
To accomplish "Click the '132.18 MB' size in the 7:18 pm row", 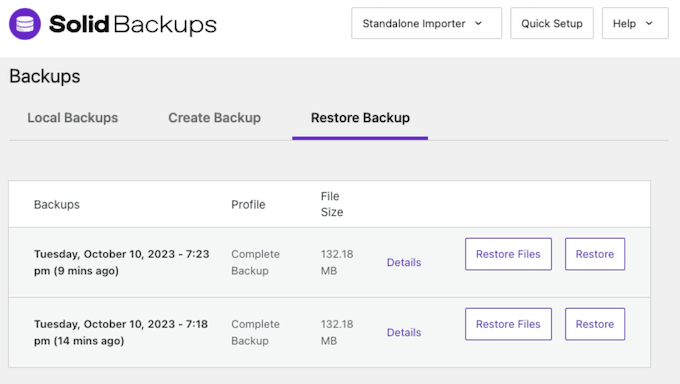I will pyautogui.click(x=337, y=332).
